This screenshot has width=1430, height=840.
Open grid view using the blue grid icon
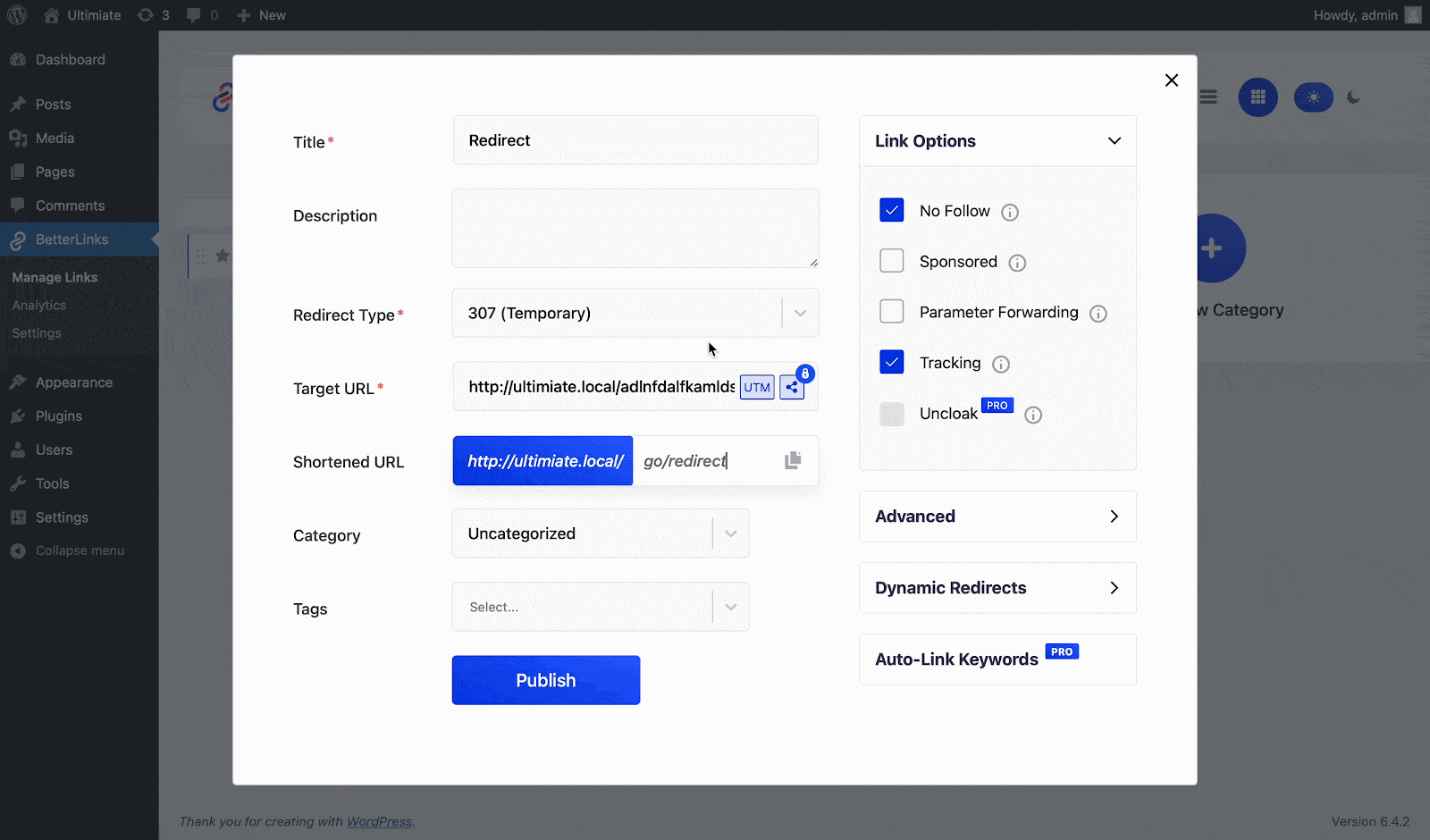[x=1258, y=97]
